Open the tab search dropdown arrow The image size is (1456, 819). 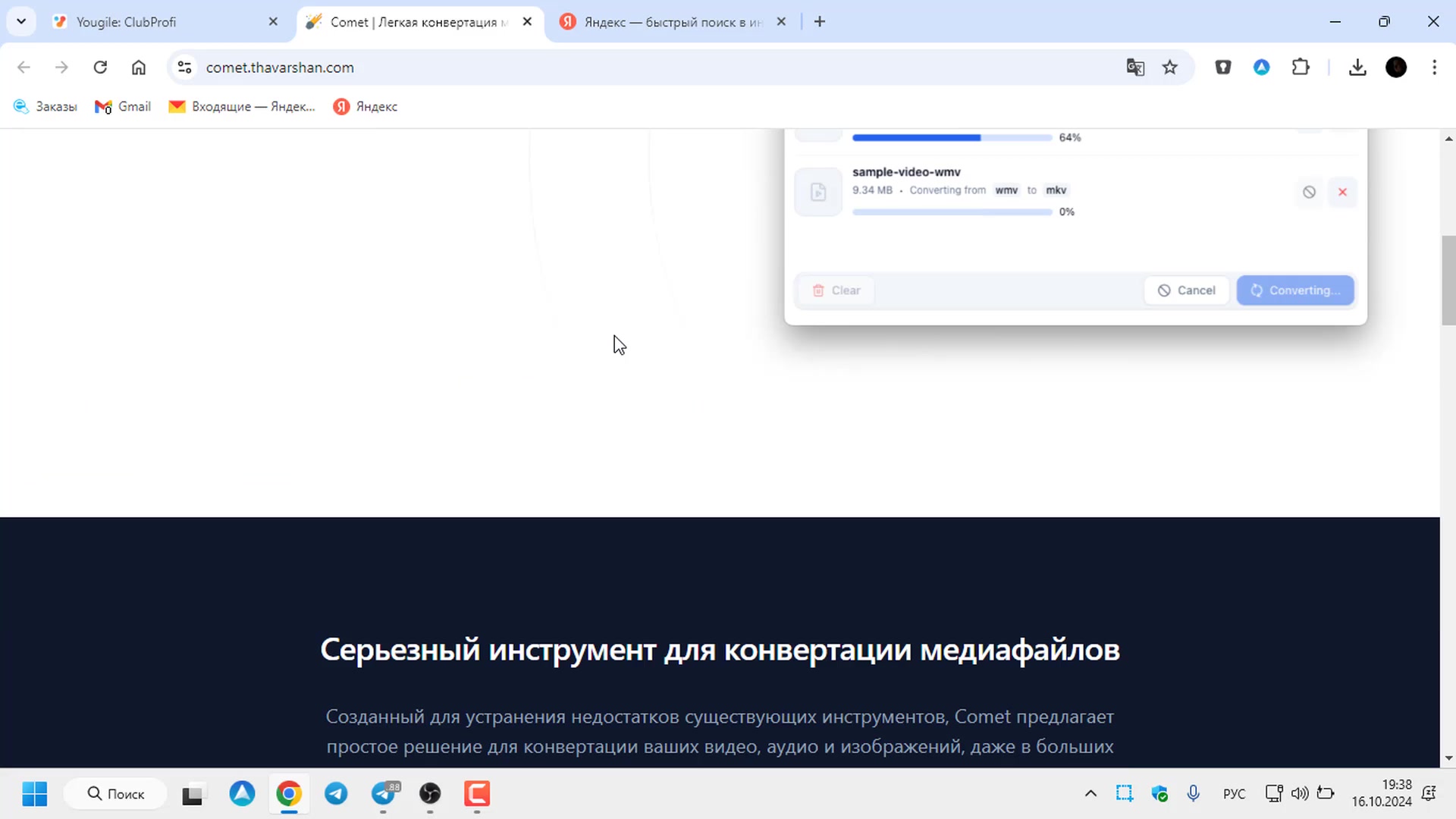pos(20,21)
